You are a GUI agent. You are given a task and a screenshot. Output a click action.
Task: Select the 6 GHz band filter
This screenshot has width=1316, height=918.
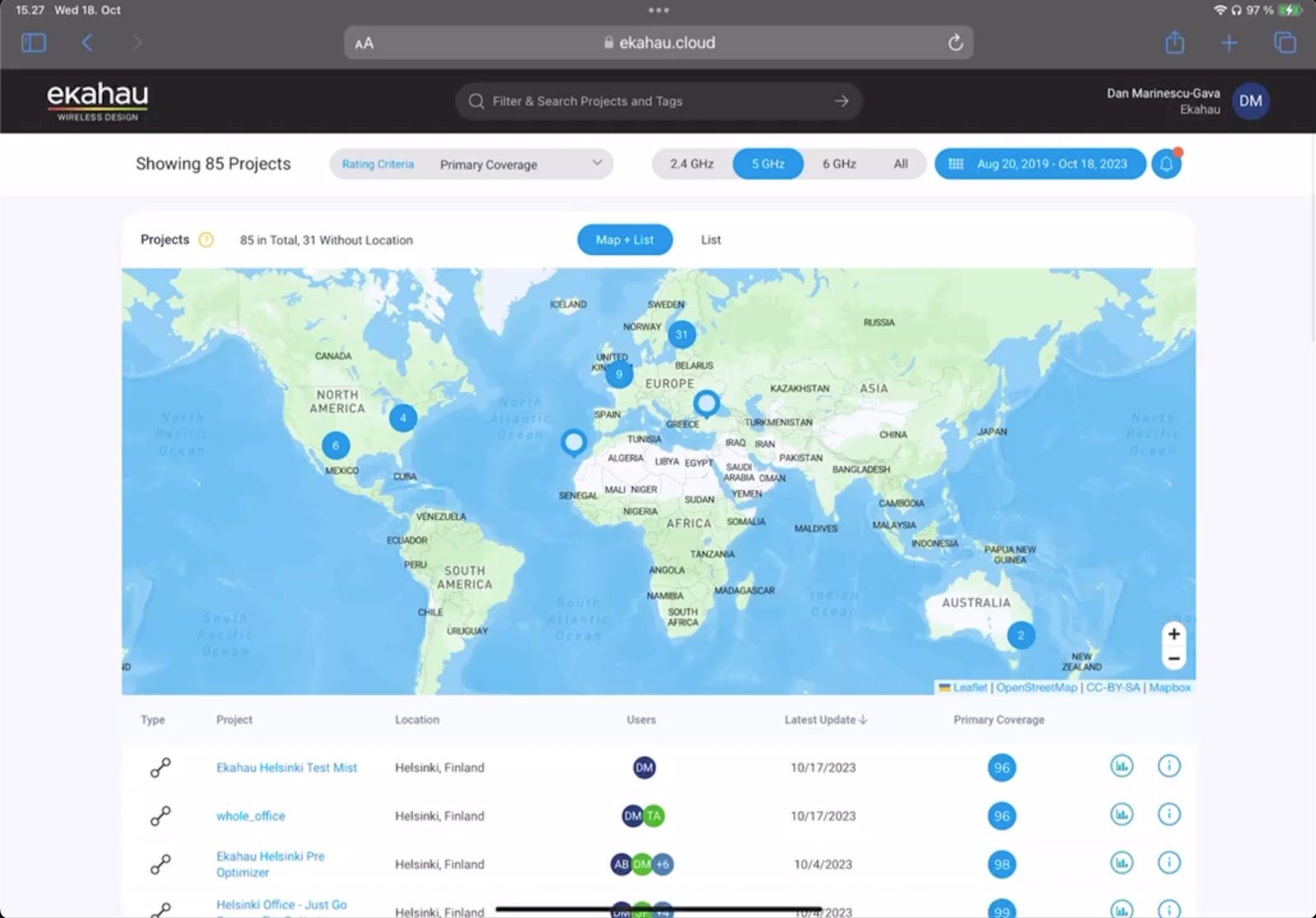pos(839,164)
